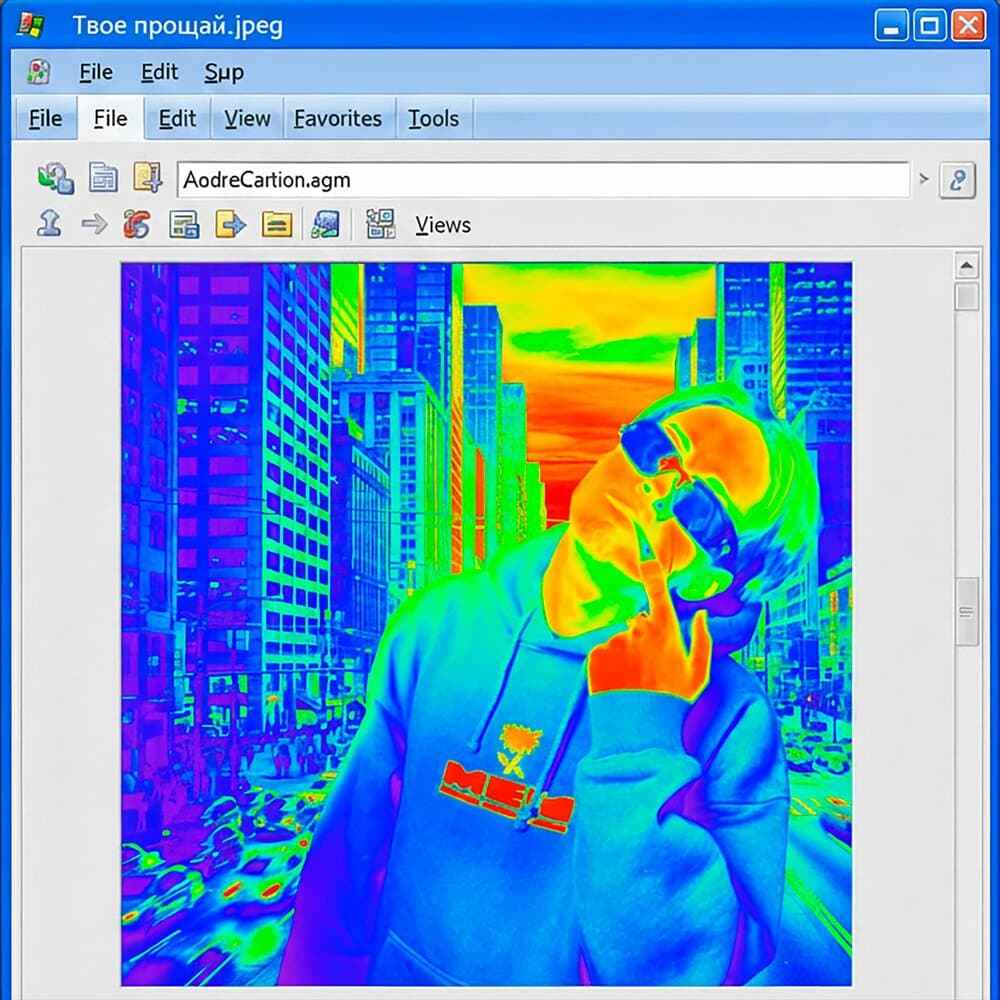This screenshot has width=1000, height=1000.
Task: Click the gray document icon near the address bar
Action: [x=103, y=179]
